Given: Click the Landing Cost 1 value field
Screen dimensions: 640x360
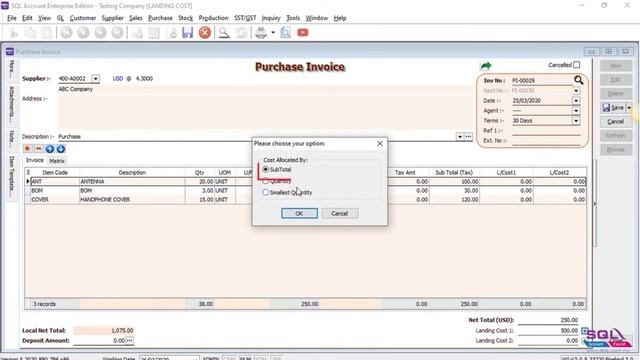Looking at the screenshot, I should (548, 331).
